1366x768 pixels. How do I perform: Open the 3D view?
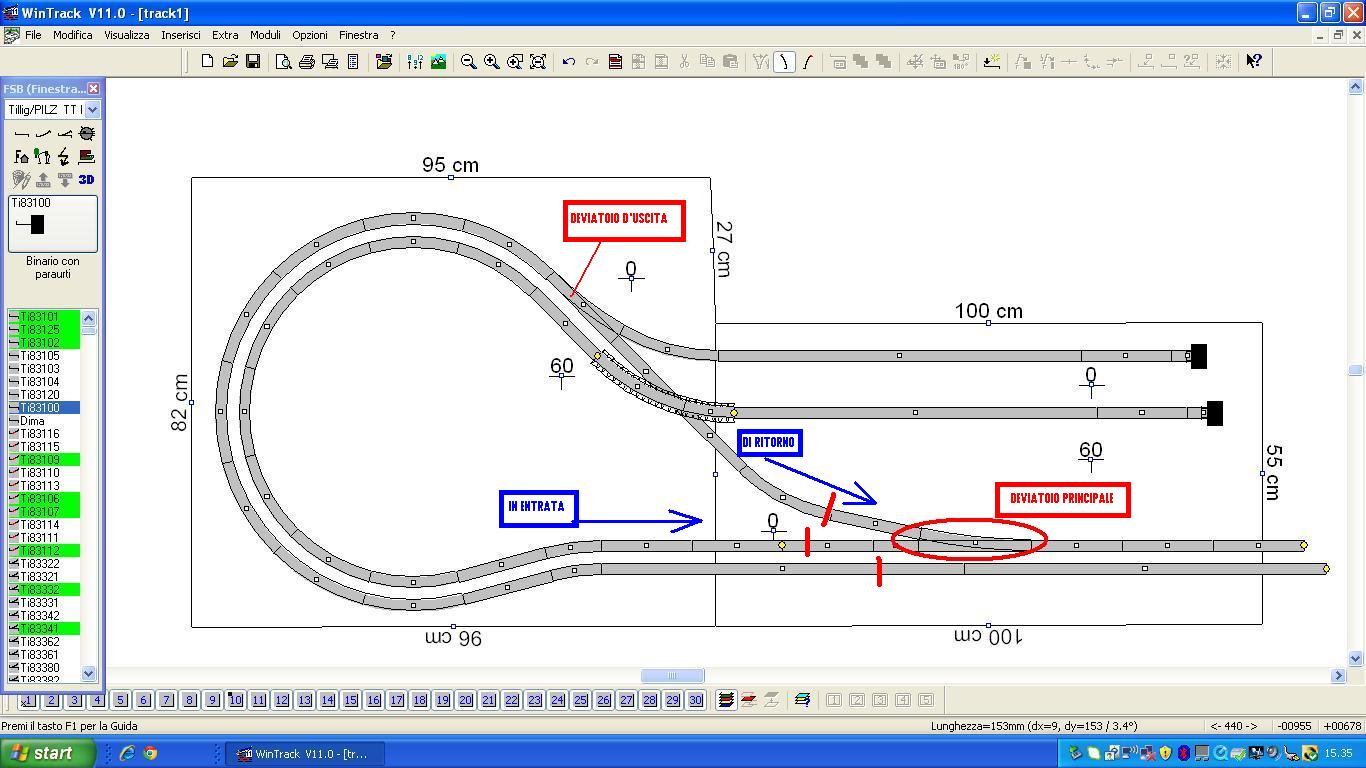tap(87, 179)
